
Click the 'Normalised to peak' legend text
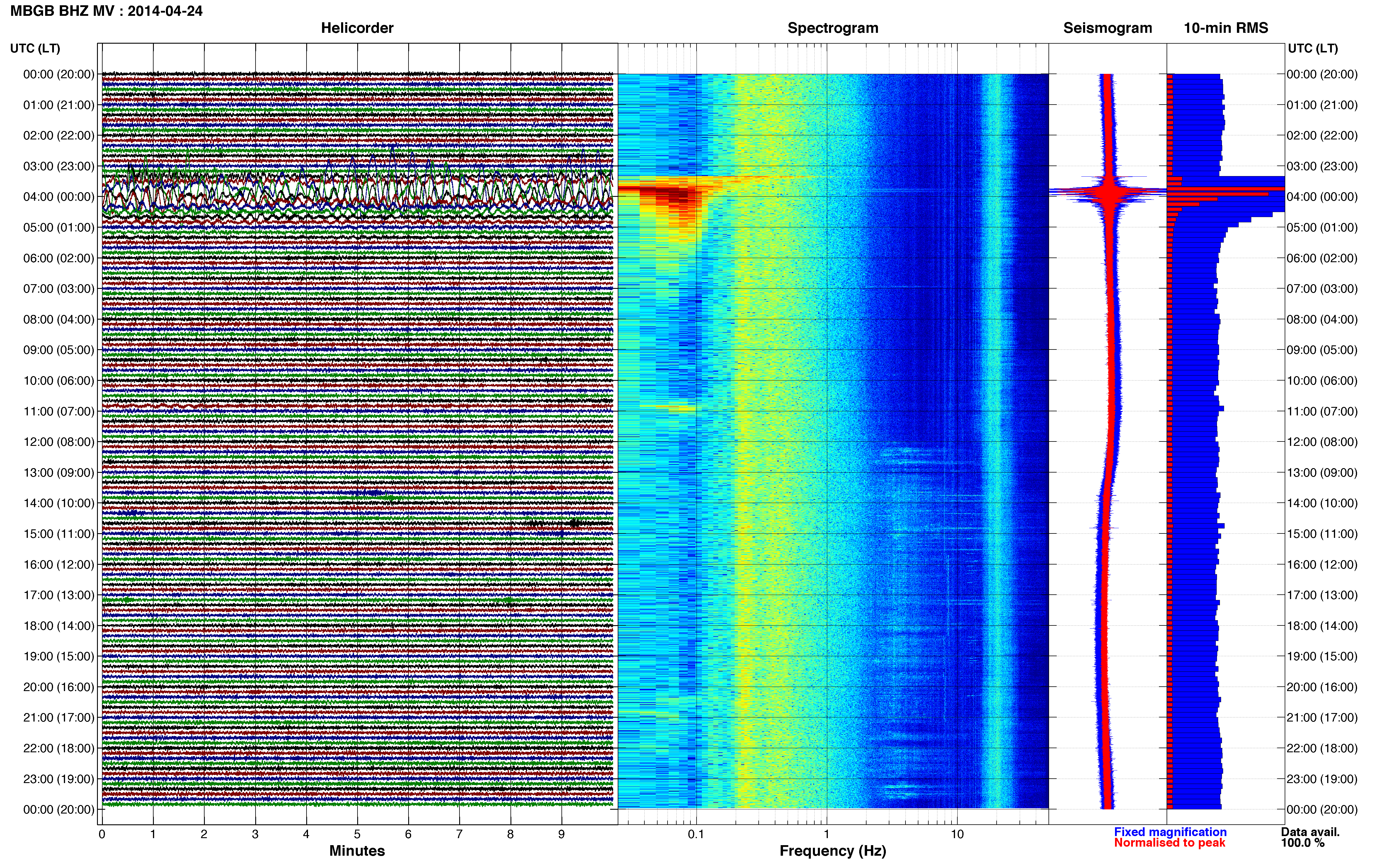pyautogui.click(x=1170, y=843)
